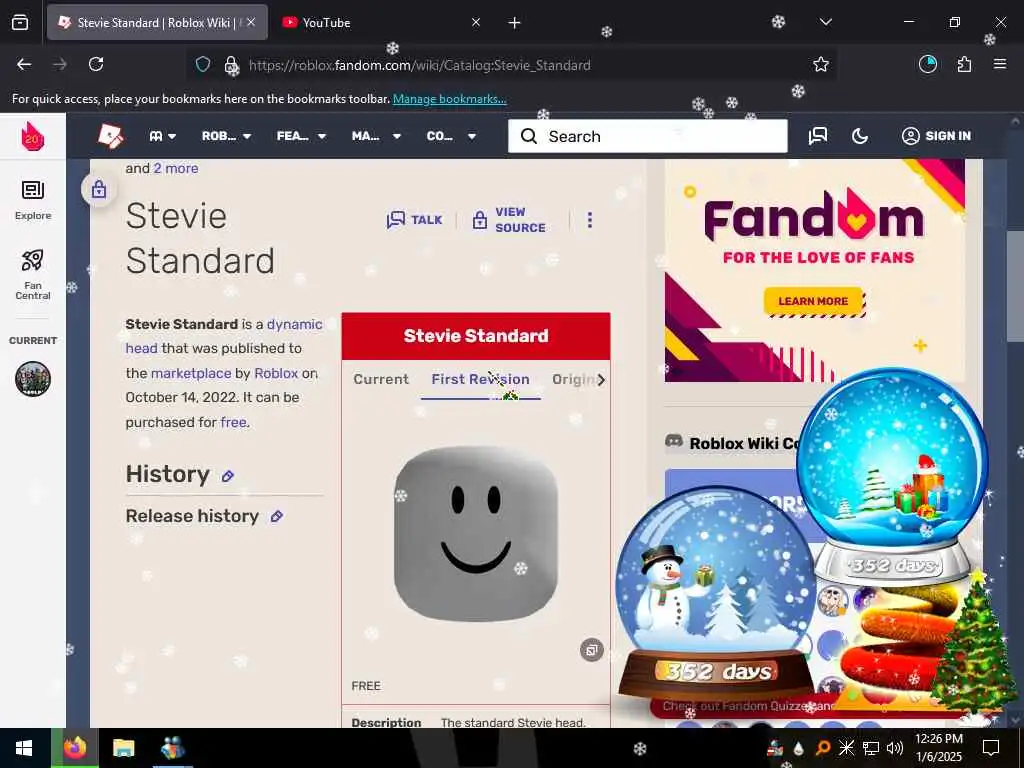Select the Current infobox tab
The image size is (1024, 768).
pyautogui.click(x=381, y=379)
